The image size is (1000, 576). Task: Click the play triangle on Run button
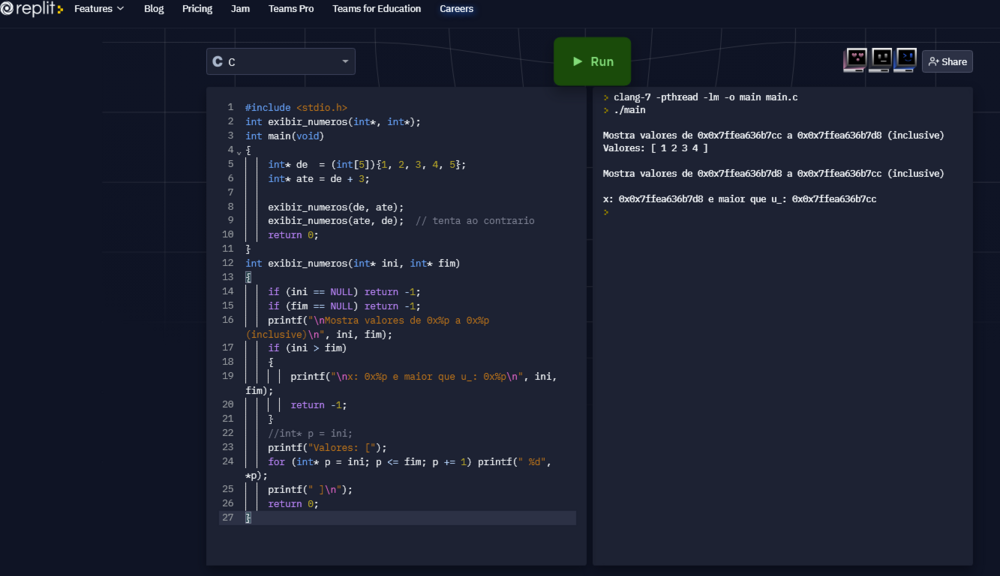click(577, 61)
